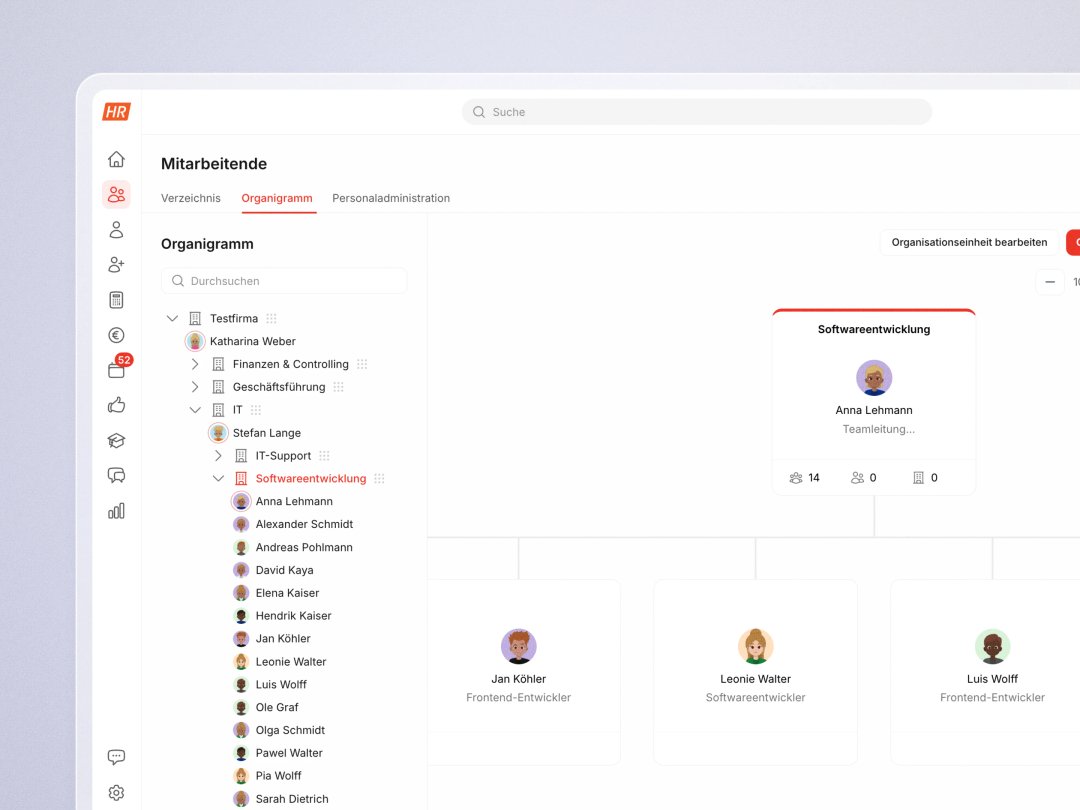Open Leonie Walter org chart card
1080x810 pixels.
[756, 672]
